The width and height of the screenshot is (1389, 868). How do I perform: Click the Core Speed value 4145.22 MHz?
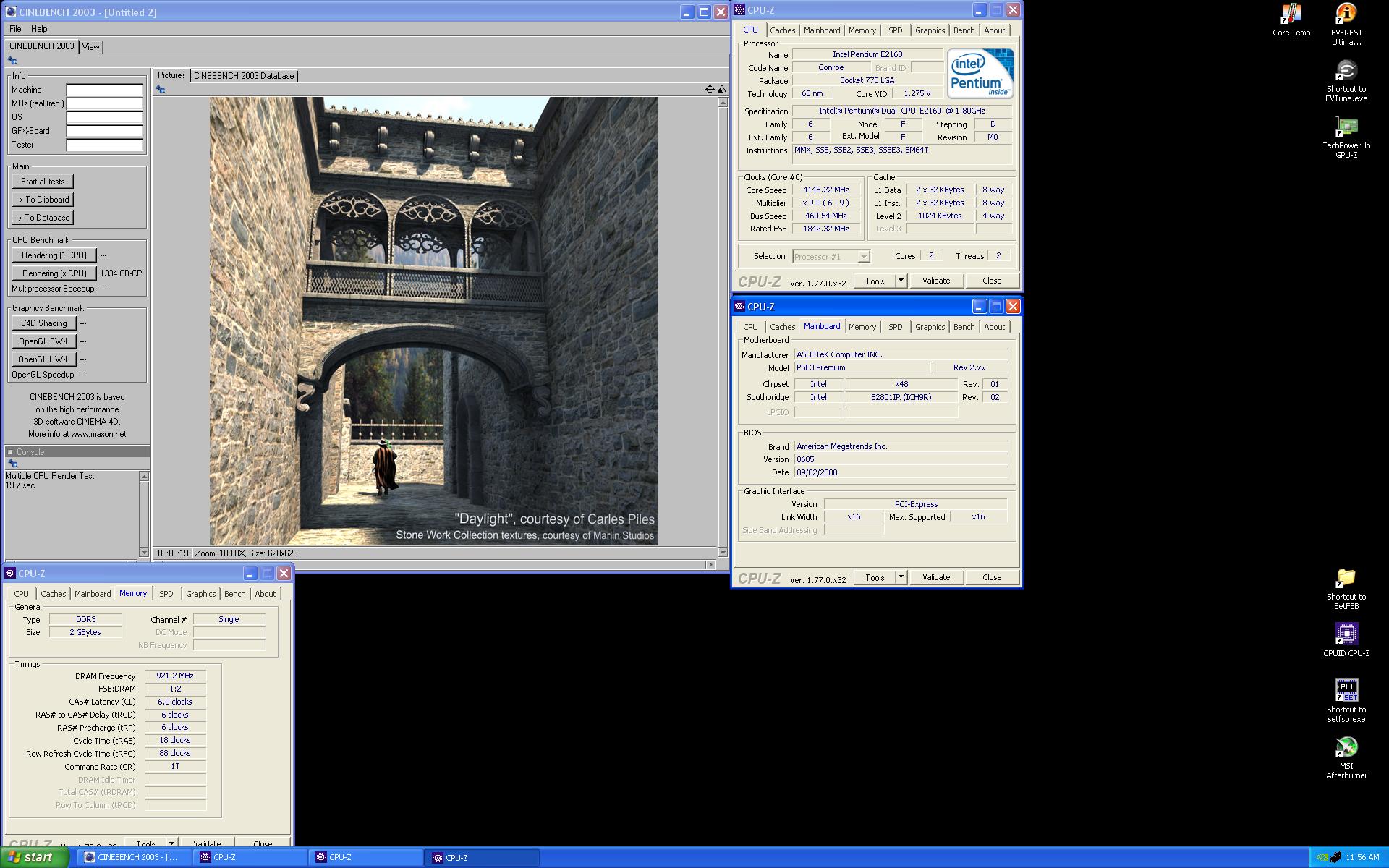tap(827, 190)
